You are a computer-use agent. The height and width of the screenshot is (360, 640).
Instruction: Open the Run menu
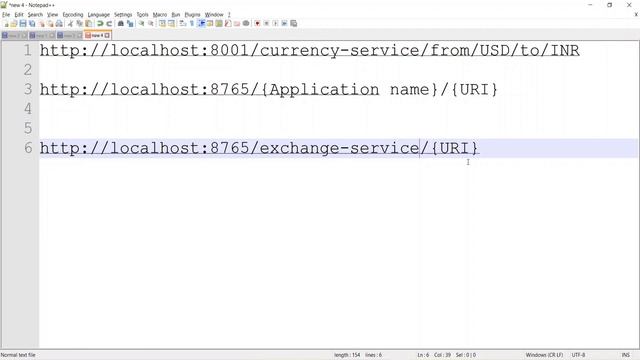[176, 15]
